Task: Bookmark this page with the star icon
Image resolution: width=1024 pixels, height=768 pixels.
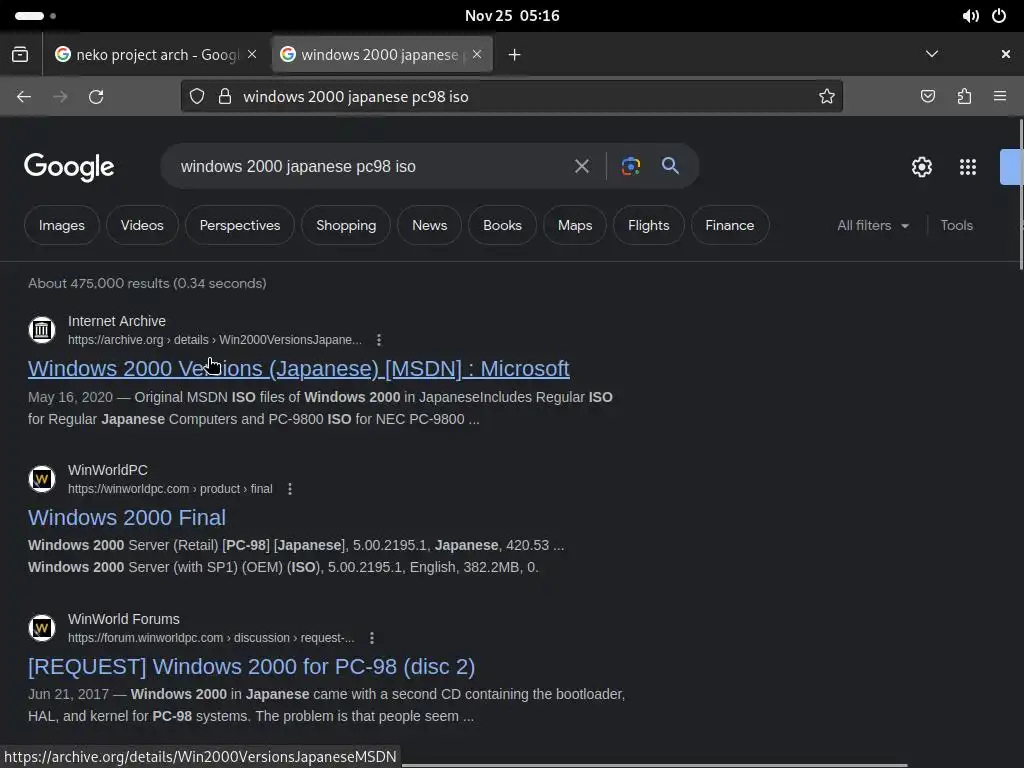Action: click(827, 97)
